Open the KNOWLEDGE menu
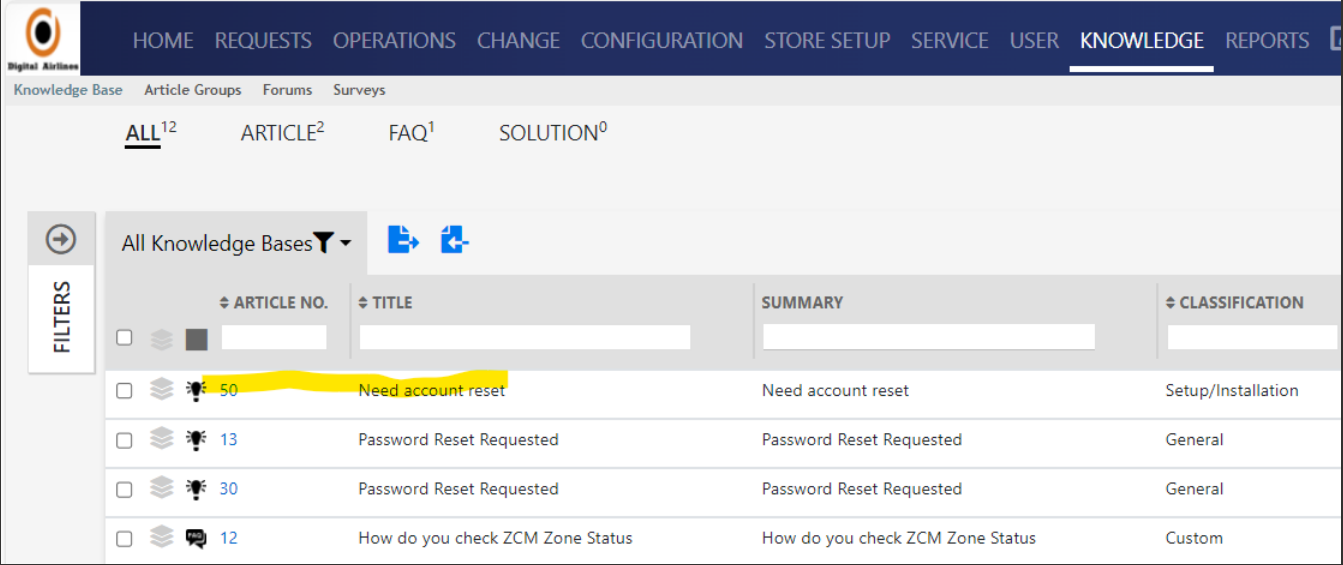 (x=1142, y=41)
